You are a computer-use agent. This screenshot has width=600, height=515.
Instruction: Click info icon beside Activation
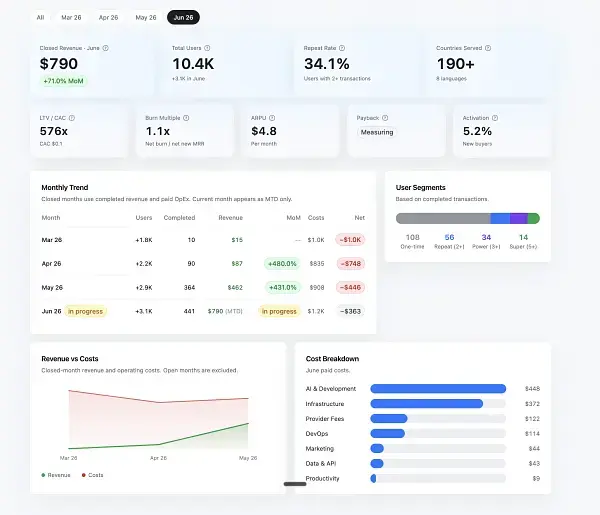tap(495, 118)
